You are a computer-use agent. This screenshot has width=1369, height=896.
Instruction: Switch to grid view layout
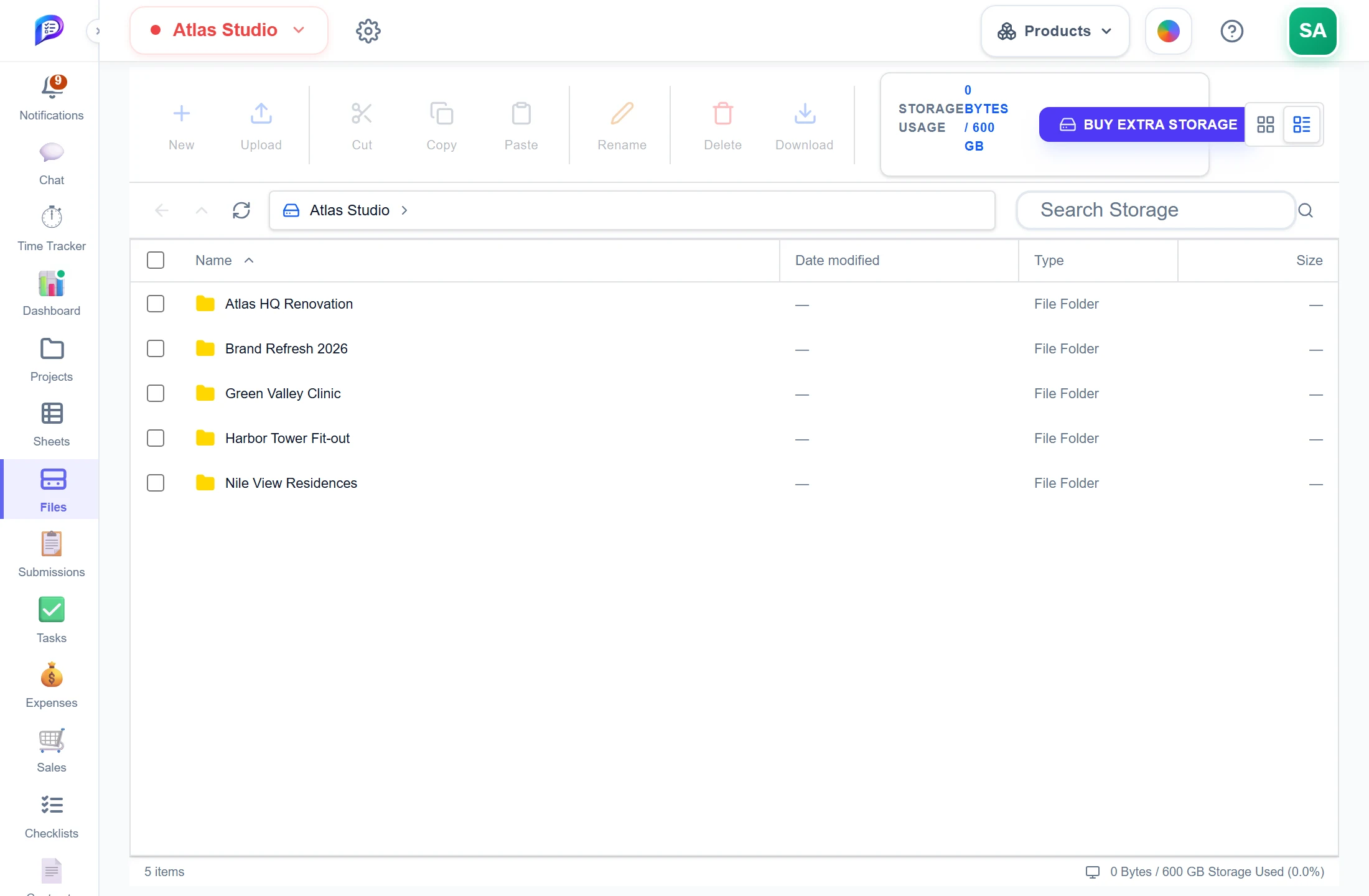click(x=1266, y=124)
